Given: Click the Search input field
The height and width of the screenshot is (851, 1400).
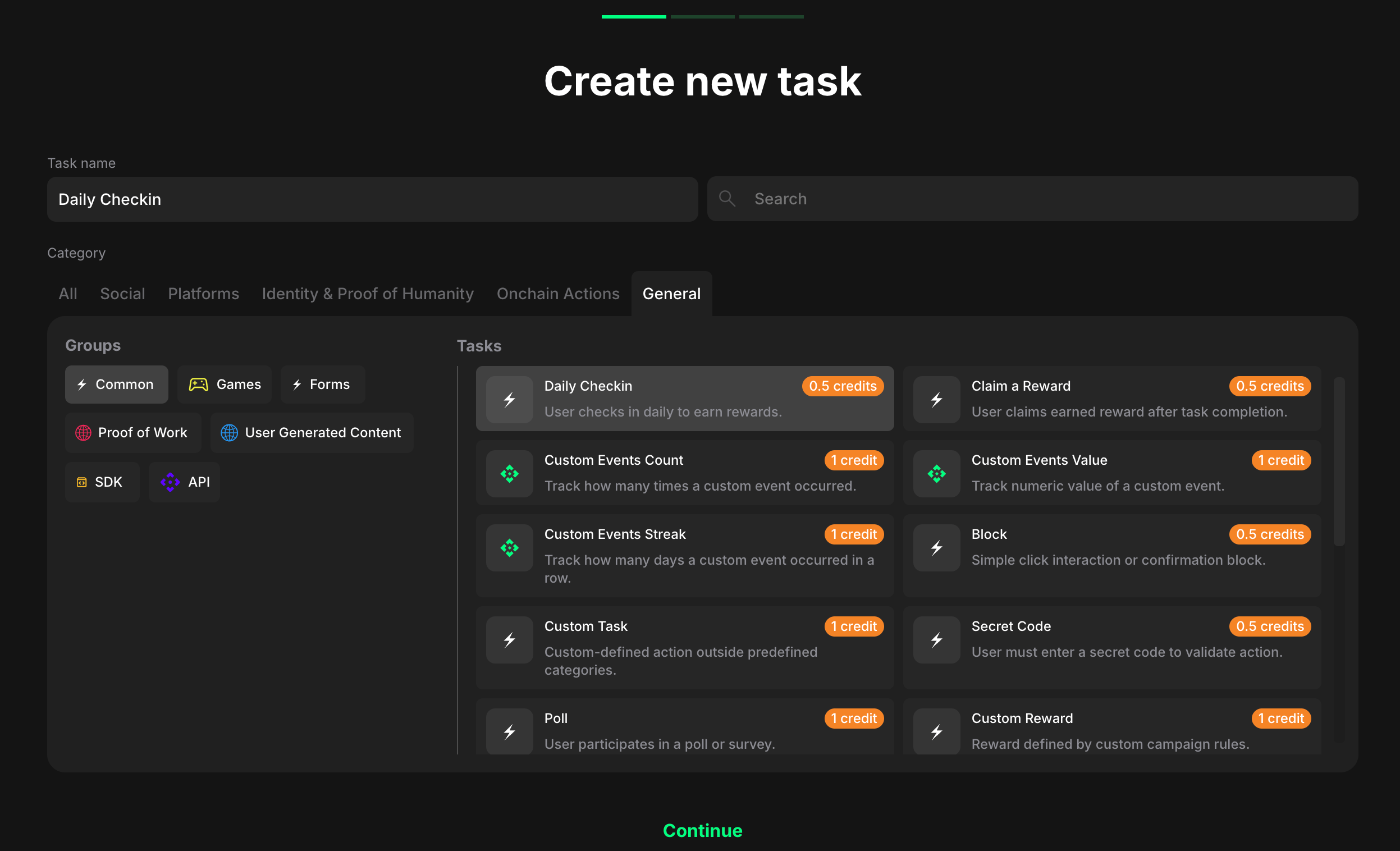Looking at the screenshot, I should [x=1032, y=198].
